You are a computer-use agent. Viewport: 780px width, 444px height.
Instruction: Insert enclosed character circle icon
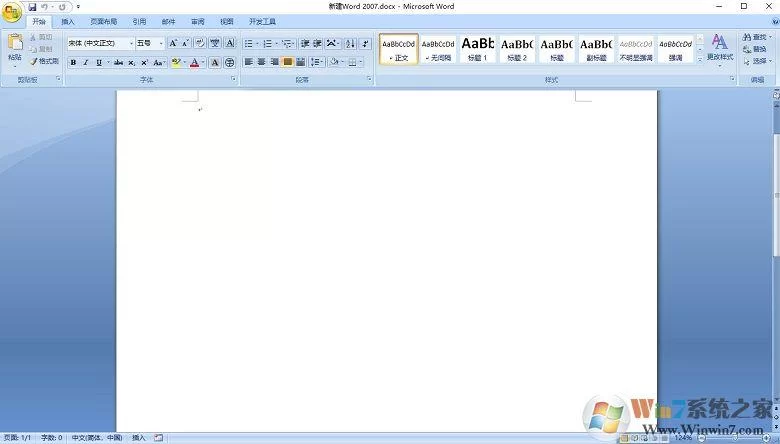click(229, 63)
